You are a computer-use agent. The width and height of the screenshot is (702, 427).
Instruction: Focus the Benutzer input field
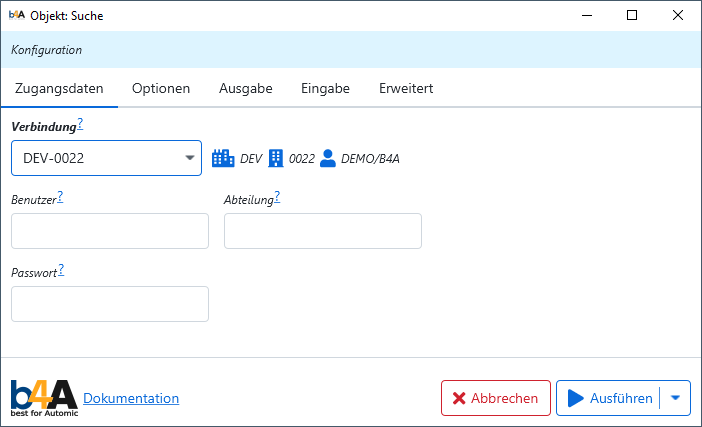pos(110,231)
